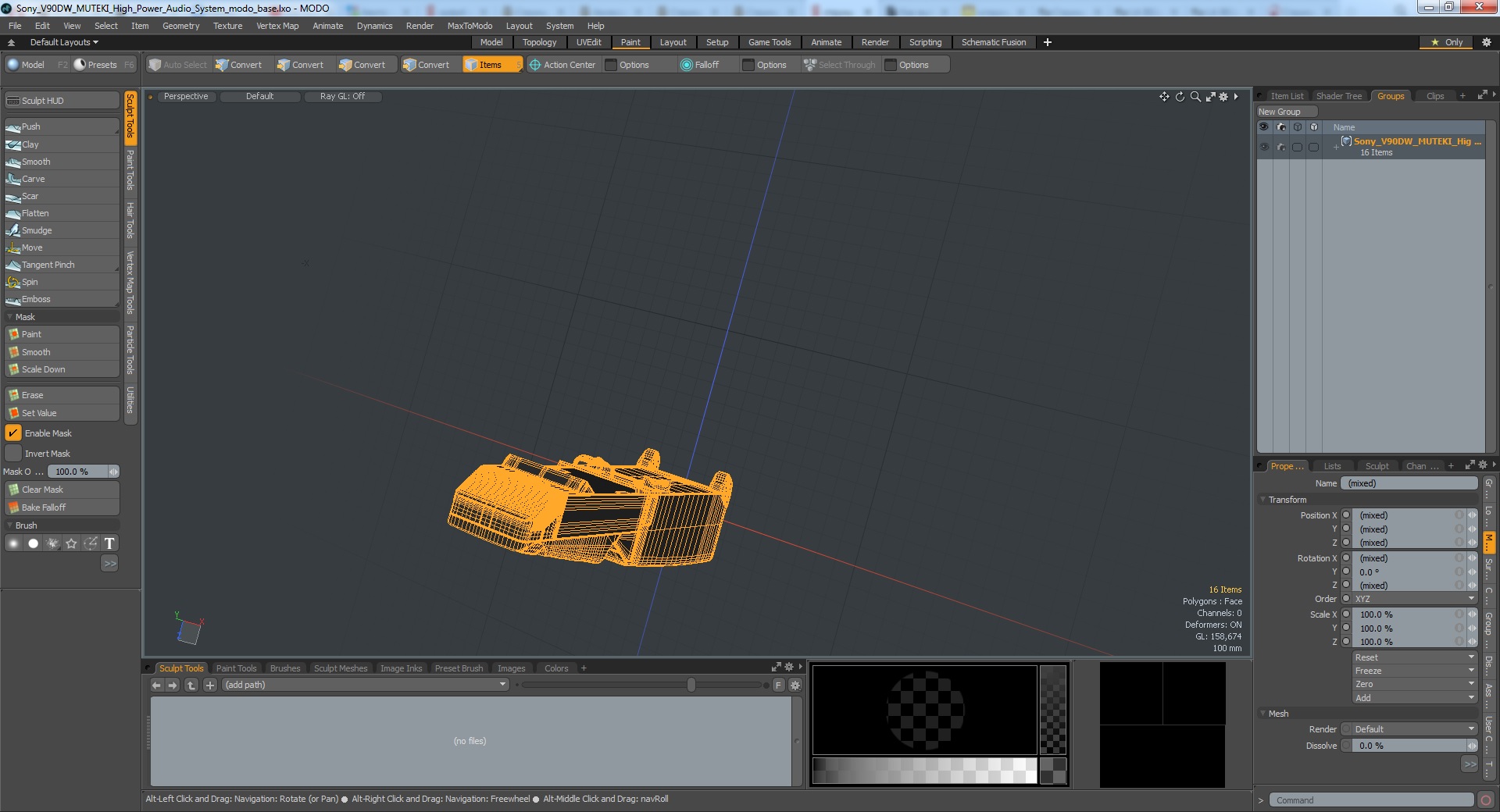This screenshot has width=1500, height=812.
Task: Switch to the Image Inks tab
Action: pyautogui.click(x=401, y=668)
